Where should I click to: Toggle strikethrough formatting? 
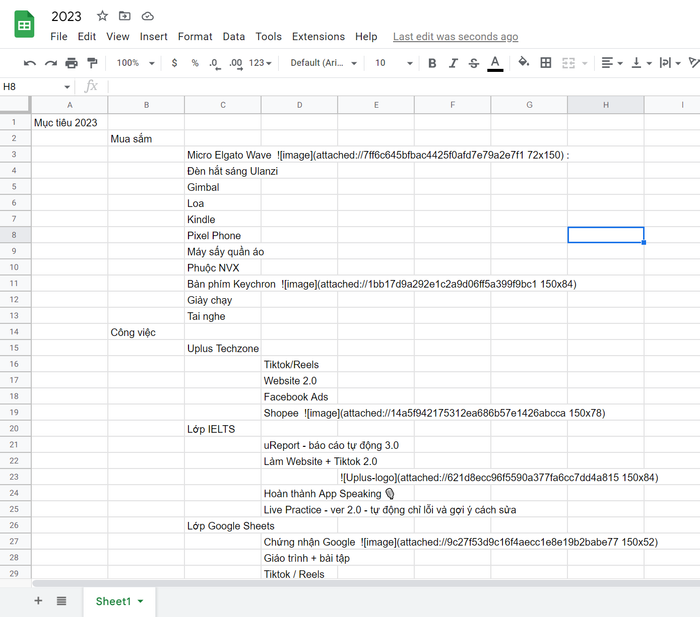click(x=474, y=63)
